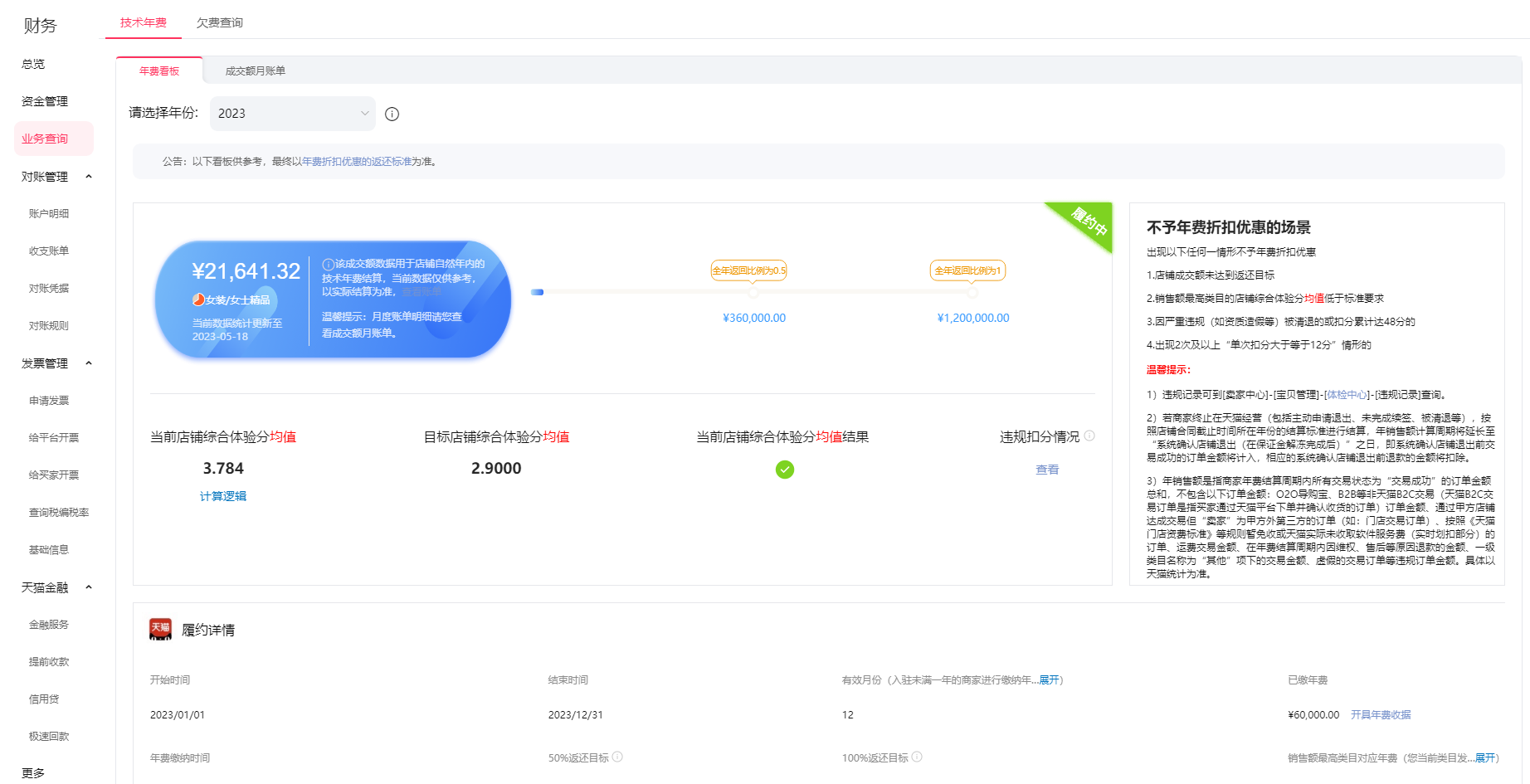Open 提前收款 in the sidebar

click(x=49, y=661)
